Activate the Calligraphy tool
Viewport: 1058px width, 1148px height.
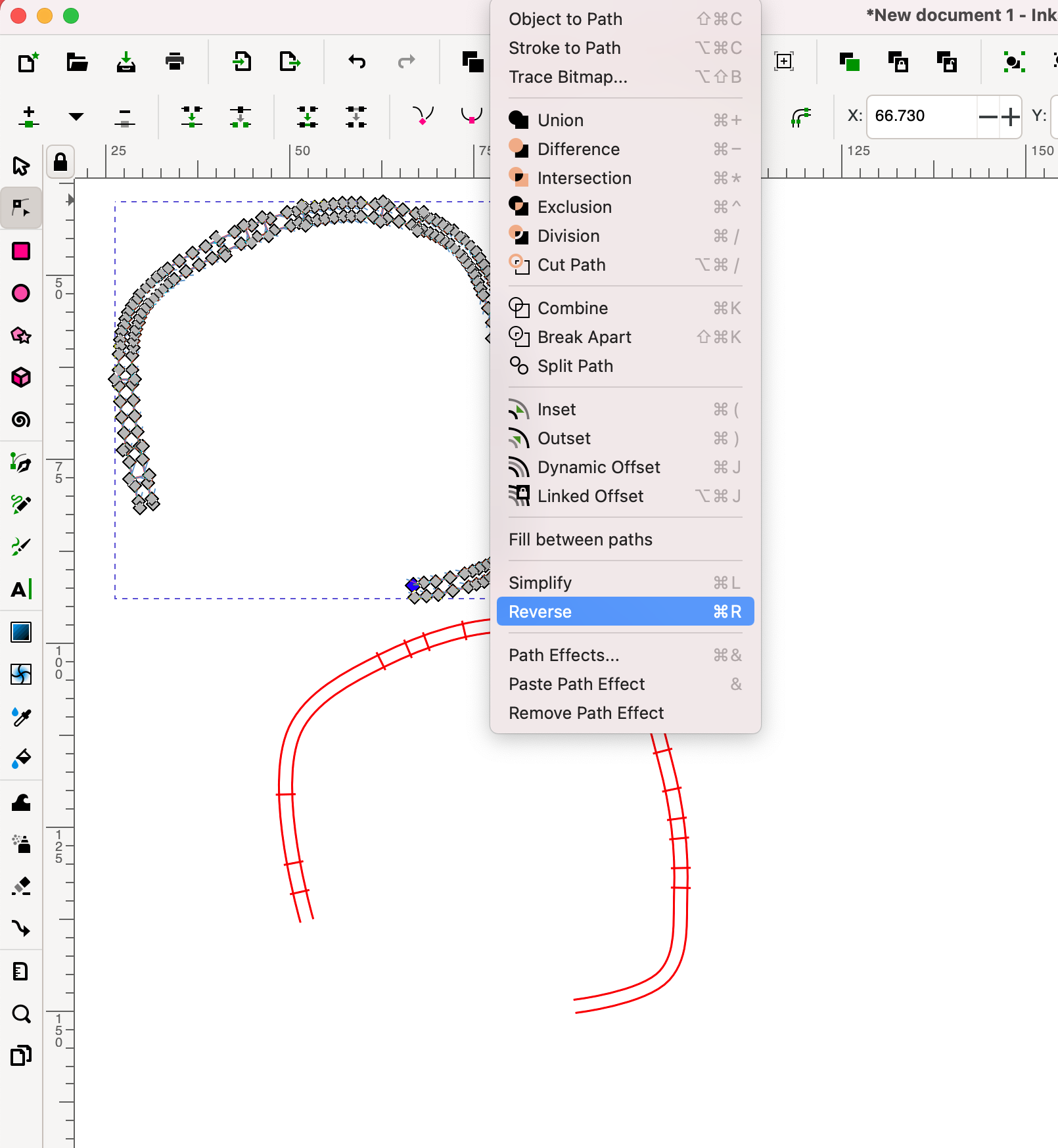pyautogui.click(x=21, y=547)
